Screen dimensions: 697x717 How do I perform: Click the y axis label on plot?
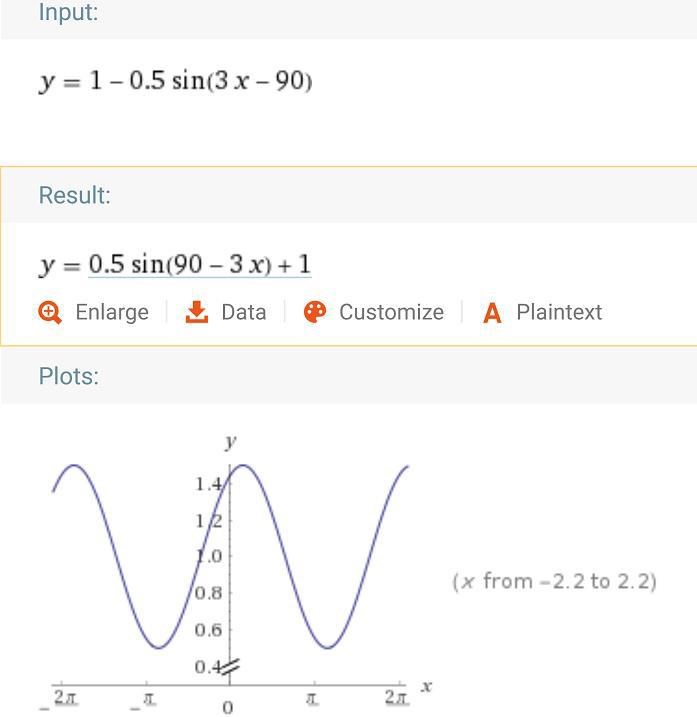(x=230, y=441)
